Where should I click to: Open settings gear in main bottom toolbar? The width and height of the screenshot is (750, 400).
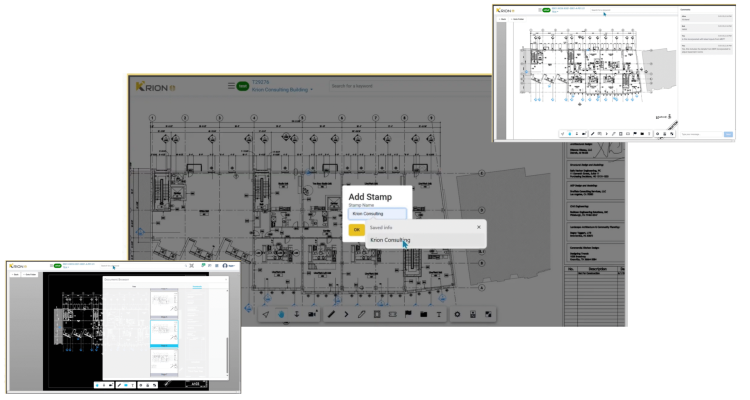(457, 314)
